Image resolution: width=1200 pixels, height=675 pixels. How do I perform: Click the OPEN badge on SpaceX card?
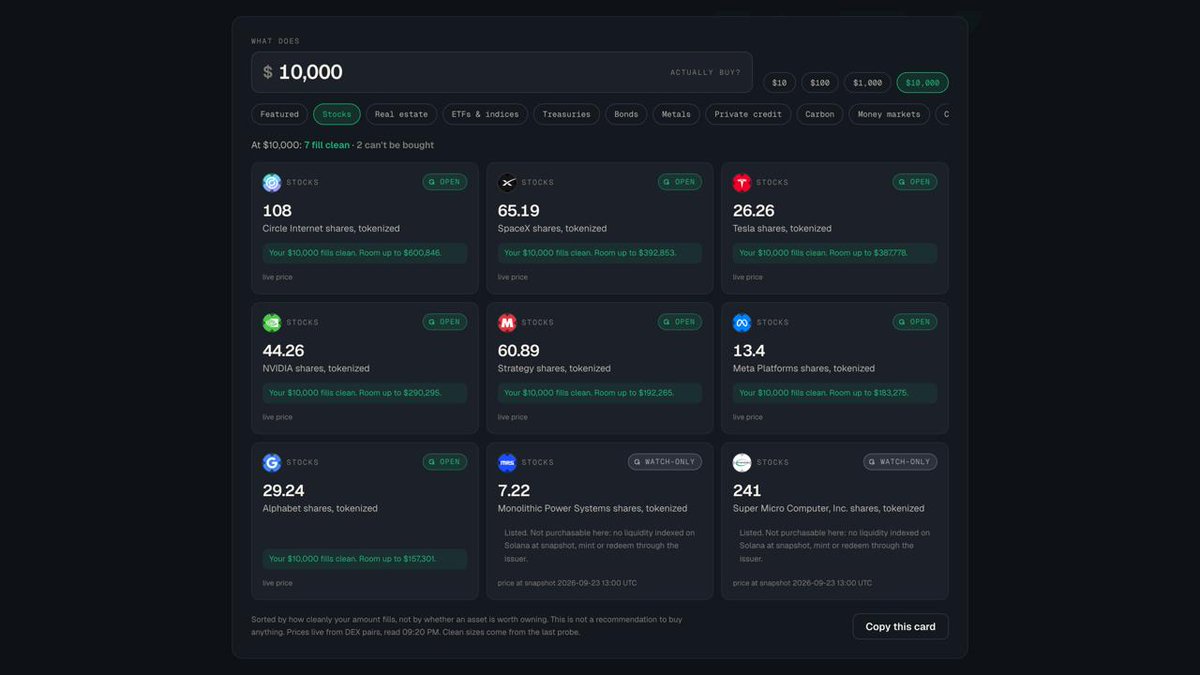tap(680, 182)
